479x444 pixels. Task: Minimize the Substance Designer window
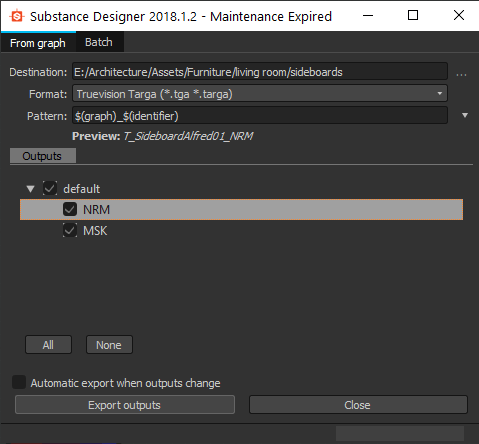(368, 15)
